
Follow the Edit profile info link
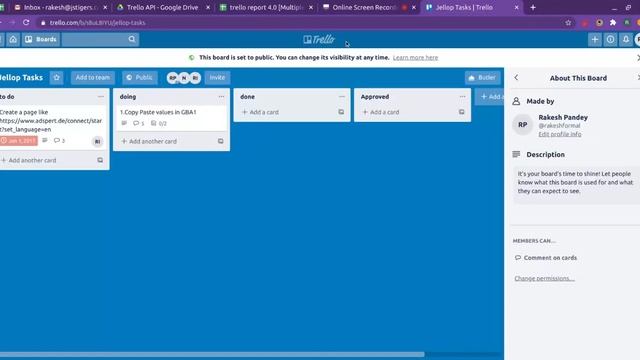[560, 134]
